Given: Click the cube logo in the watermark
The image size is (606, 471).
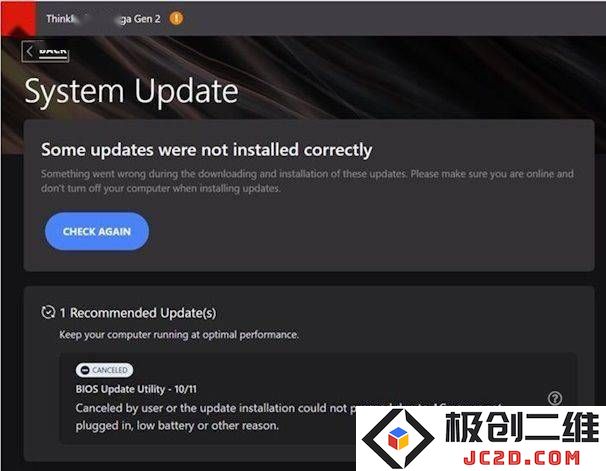Looking at the screenshot, I should (398, 438).
